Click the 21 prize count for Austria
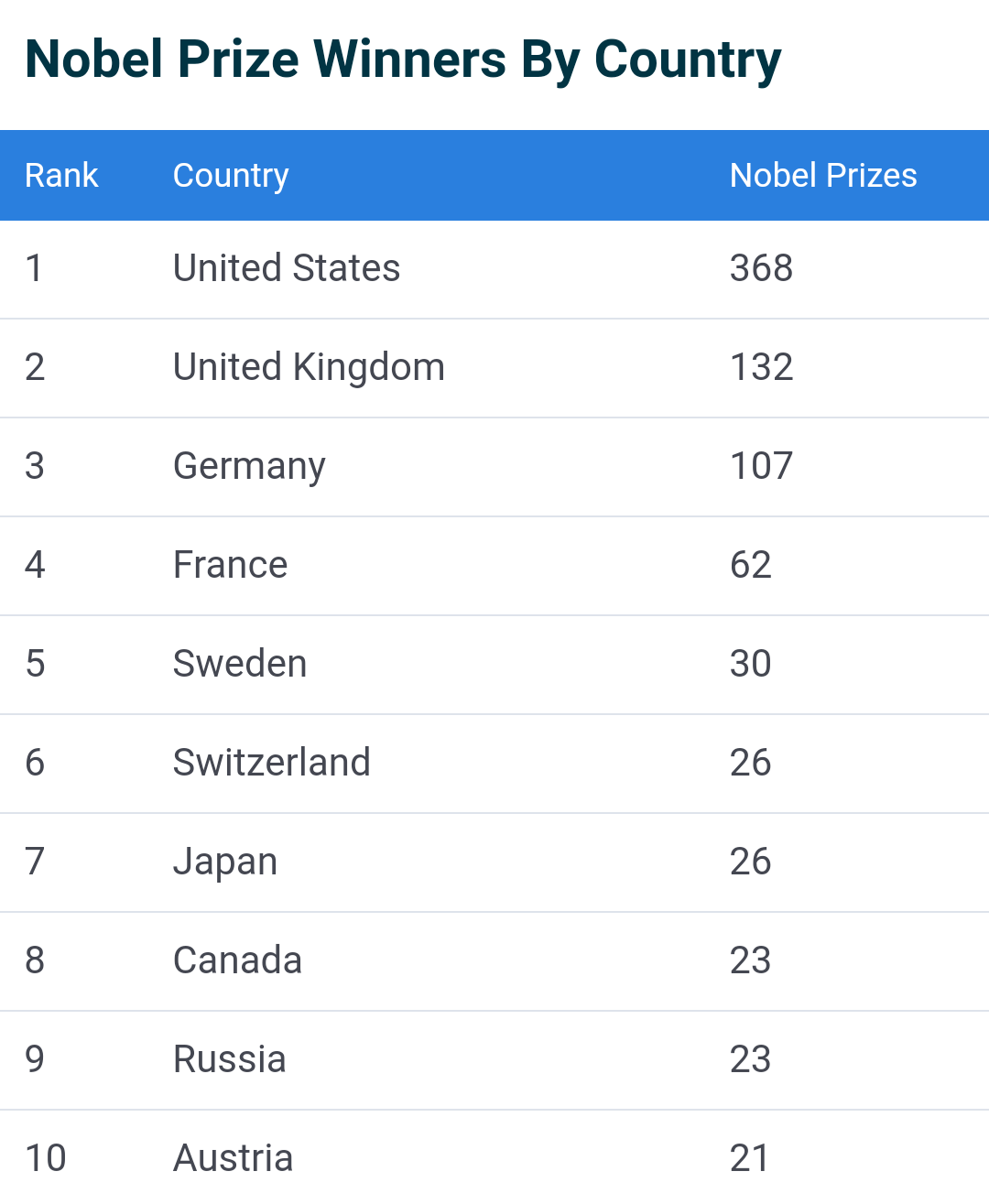The width and height of the screenshot is (989, 1204). pos(749,1158)
